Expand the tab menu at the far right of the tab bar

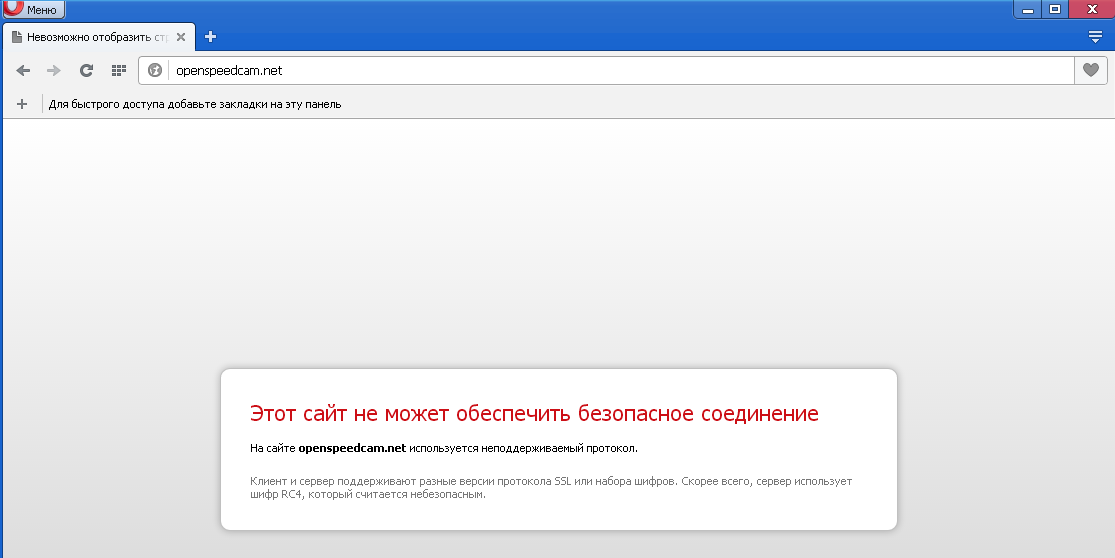click(1095, 37)
